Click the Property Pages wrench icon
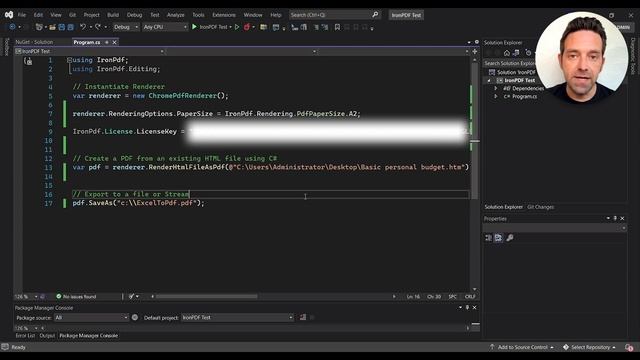This screenshot has height=360, width=640. [510, 238]
